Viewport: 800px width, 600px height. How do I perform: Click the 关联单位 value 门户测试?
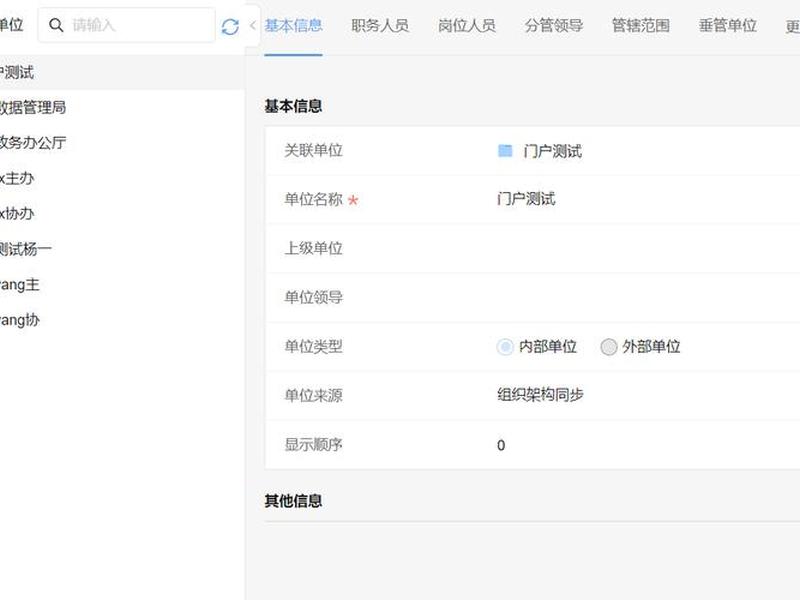[553, 151]
